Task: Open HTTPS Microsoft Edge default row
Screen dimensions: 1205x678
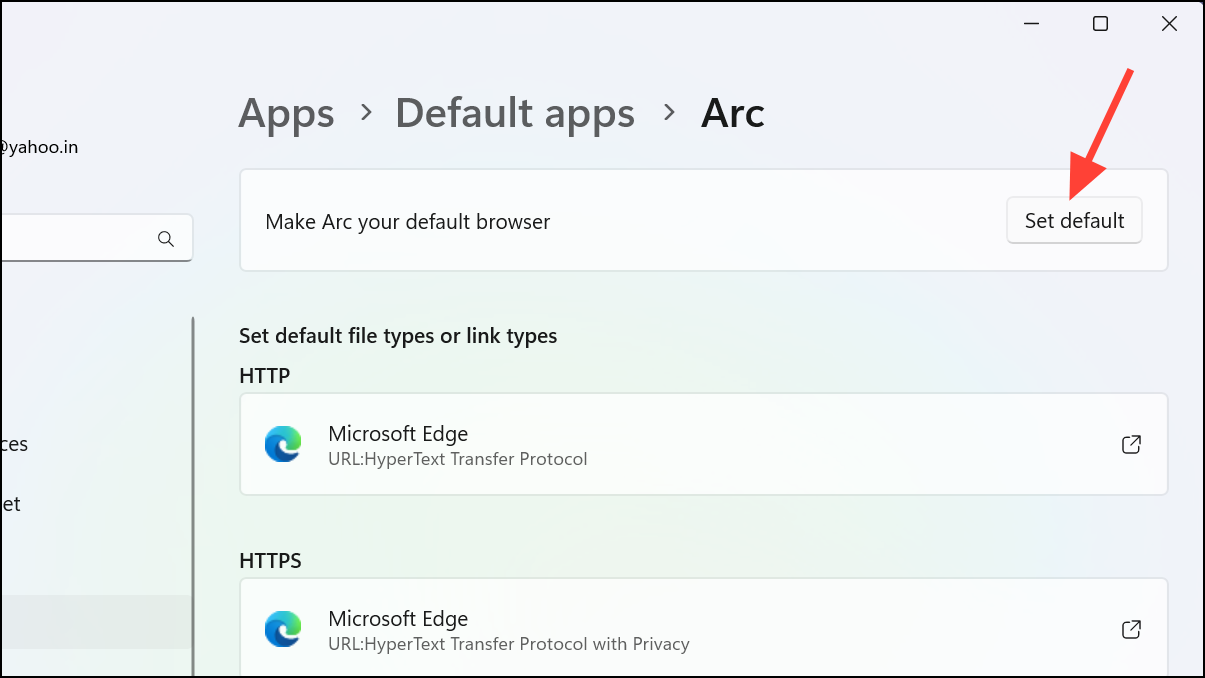Action: pyautogui.click(x=704, y=628)
